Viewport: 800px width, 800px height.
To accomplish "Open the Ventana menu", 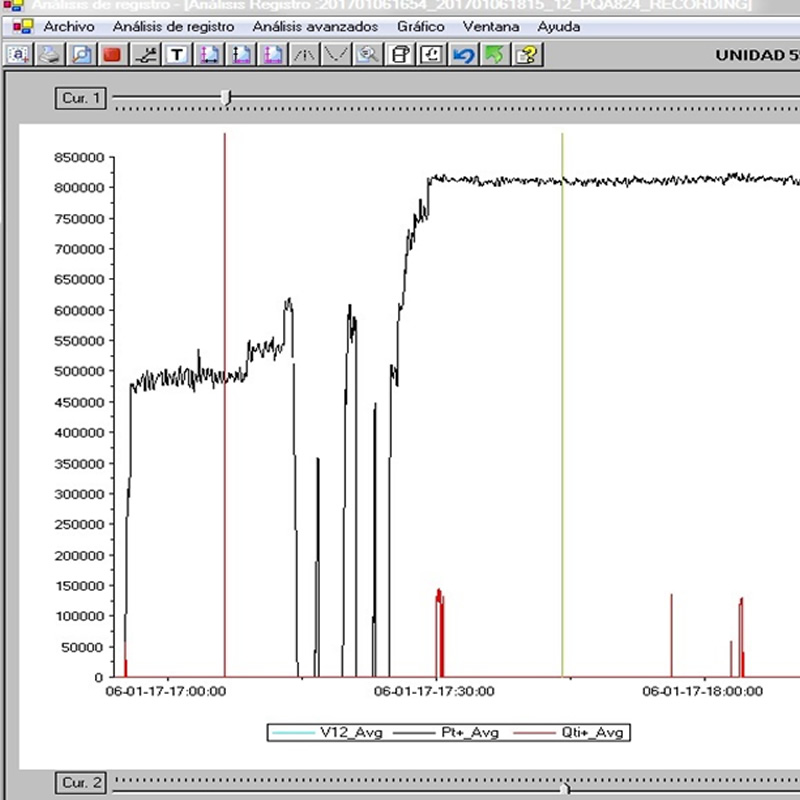I will coord(491,27).
